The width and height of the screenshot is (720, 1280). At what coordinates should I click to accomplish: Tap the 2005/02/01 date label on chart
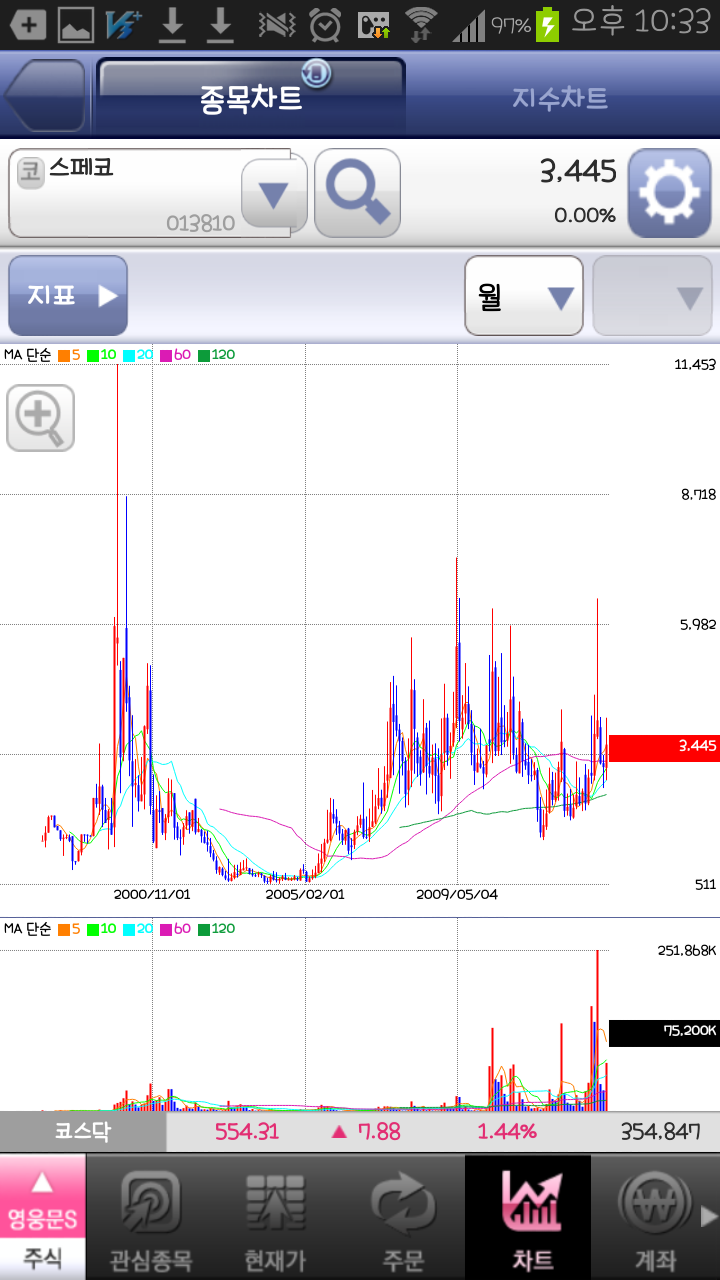(x=305, y=895)
